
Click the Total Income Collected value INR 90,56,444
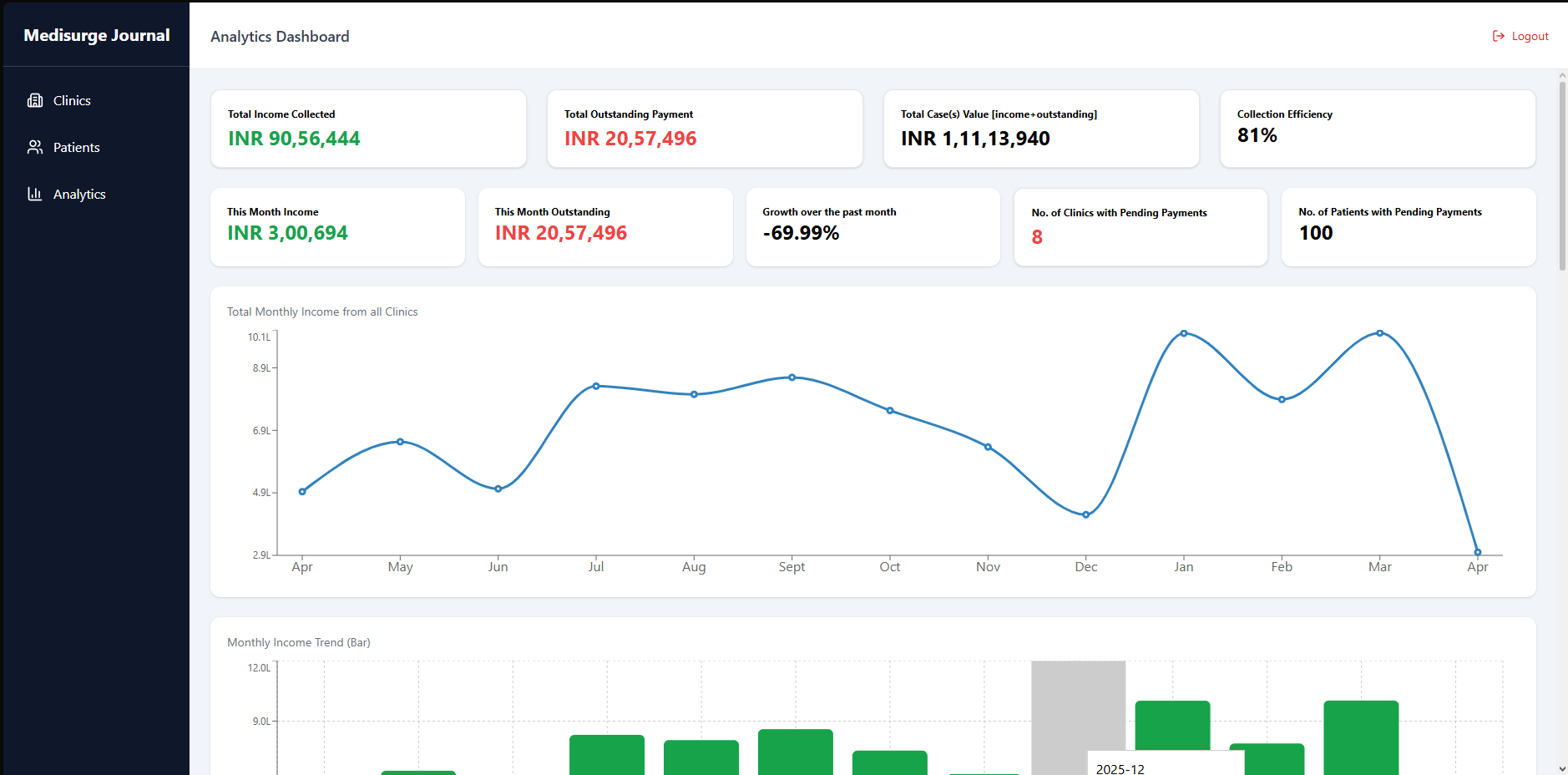(294, 139)
